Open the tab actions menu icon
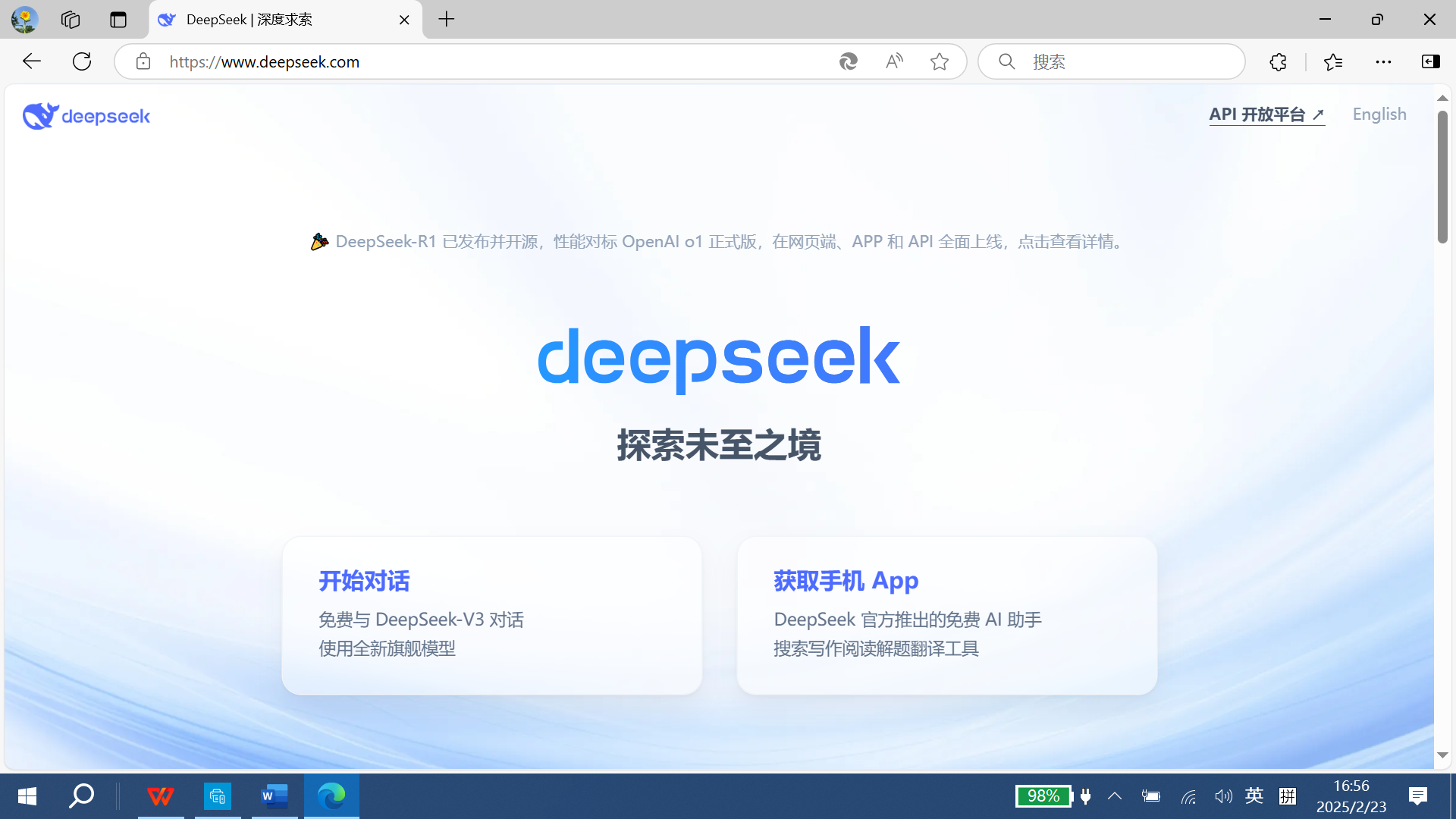 click(118, 20)
